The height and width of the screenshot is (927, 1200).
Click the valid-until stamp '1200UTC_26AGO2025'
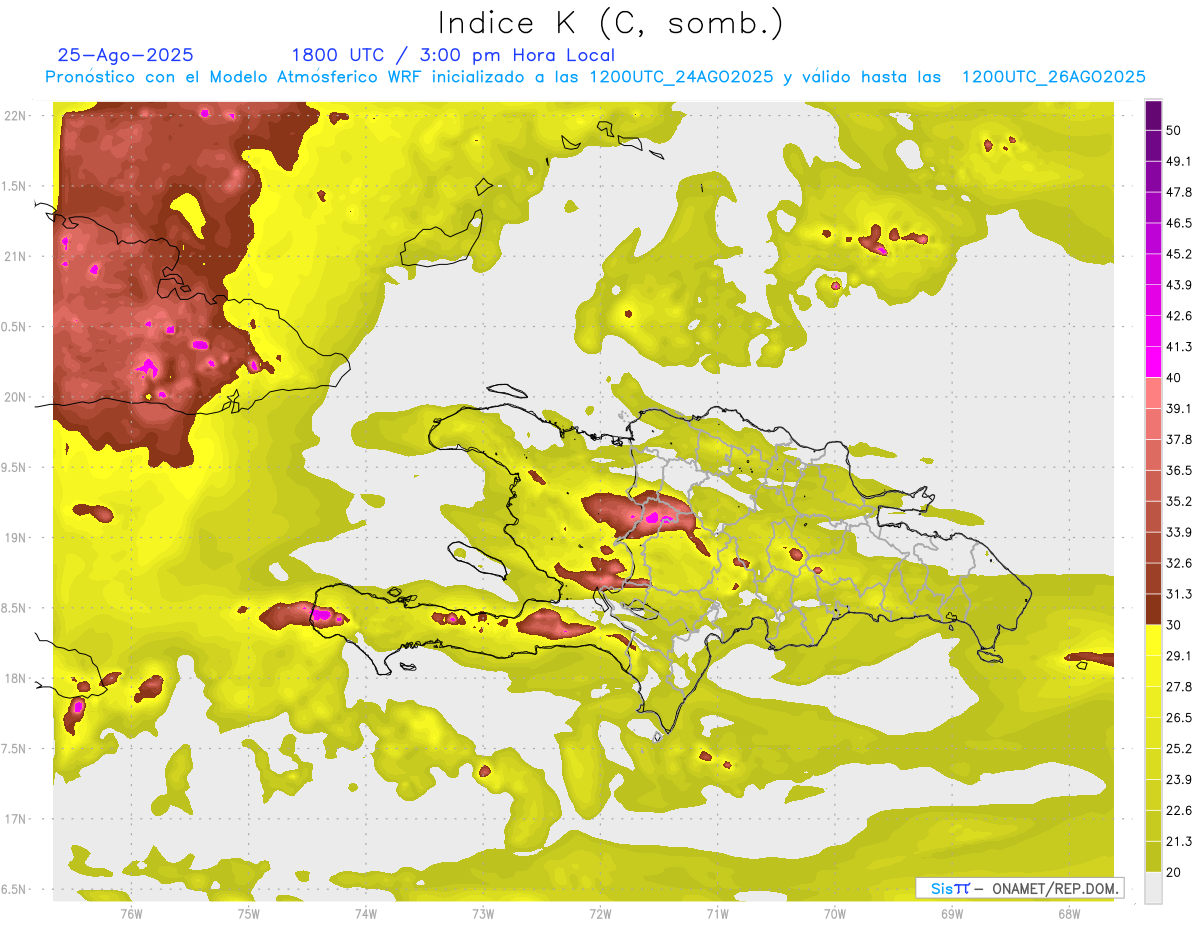[x=1053, y=77]
